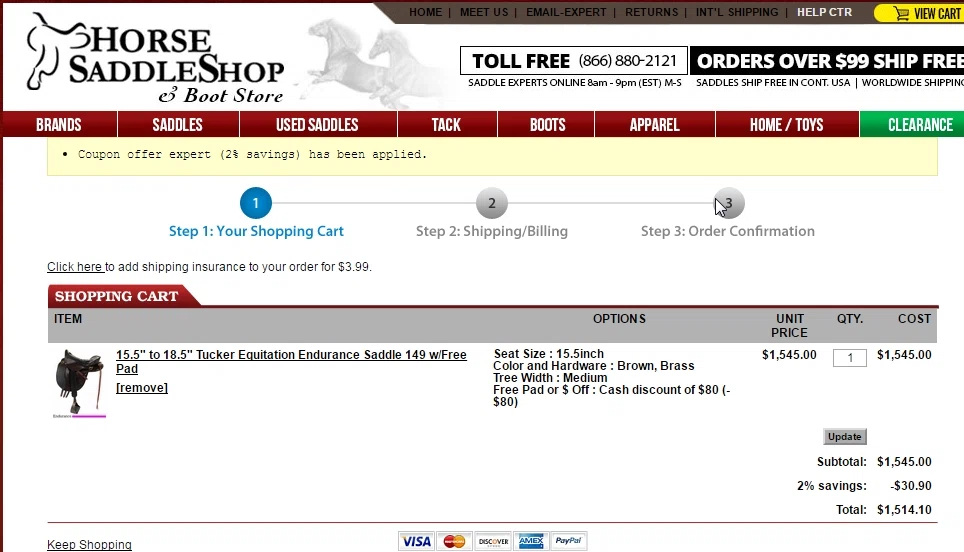Click the toll free phone number box
Viewport: 964px width, 552px height.
point(574,61)
